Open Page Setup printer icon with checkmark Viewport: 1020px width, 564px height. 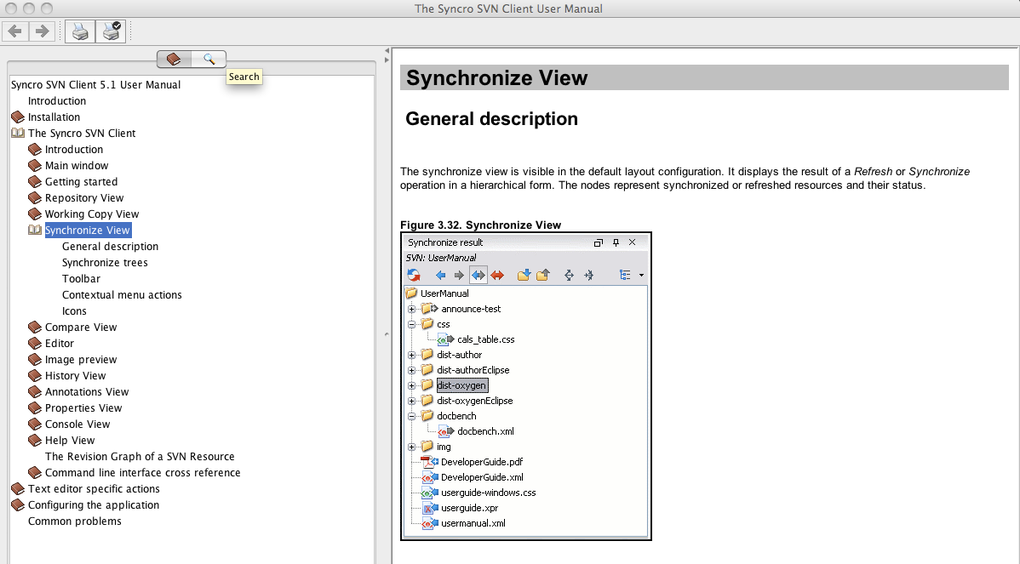coord(111,31)
